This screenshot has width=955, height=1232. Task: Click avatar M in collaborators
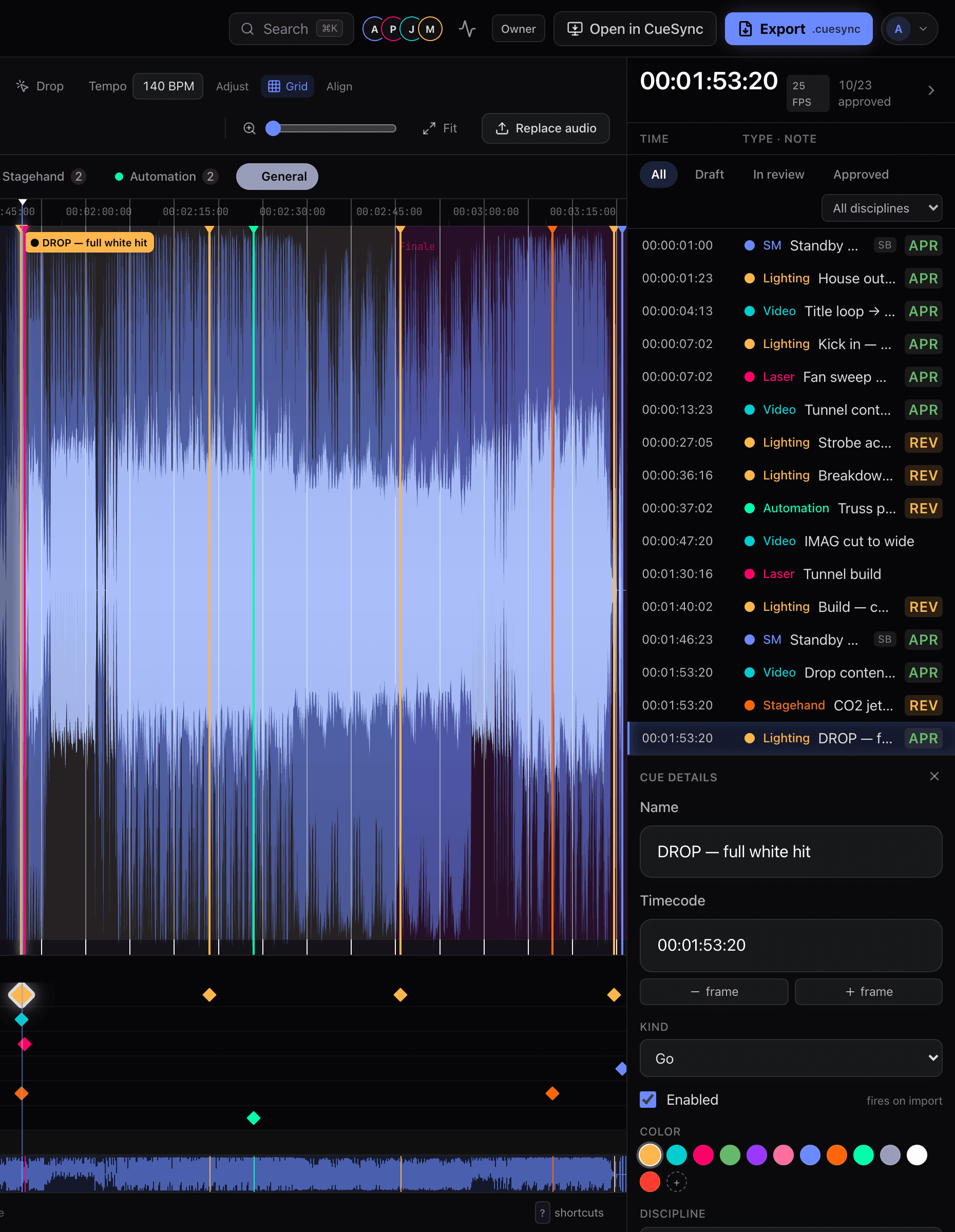pos(430,29)
